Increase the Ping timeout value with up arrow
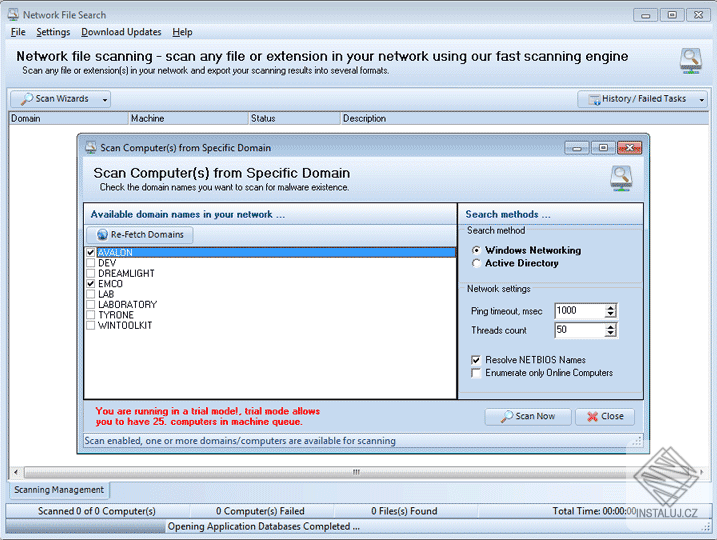Screen dimensions: 717x540 (x=610, y=307)
